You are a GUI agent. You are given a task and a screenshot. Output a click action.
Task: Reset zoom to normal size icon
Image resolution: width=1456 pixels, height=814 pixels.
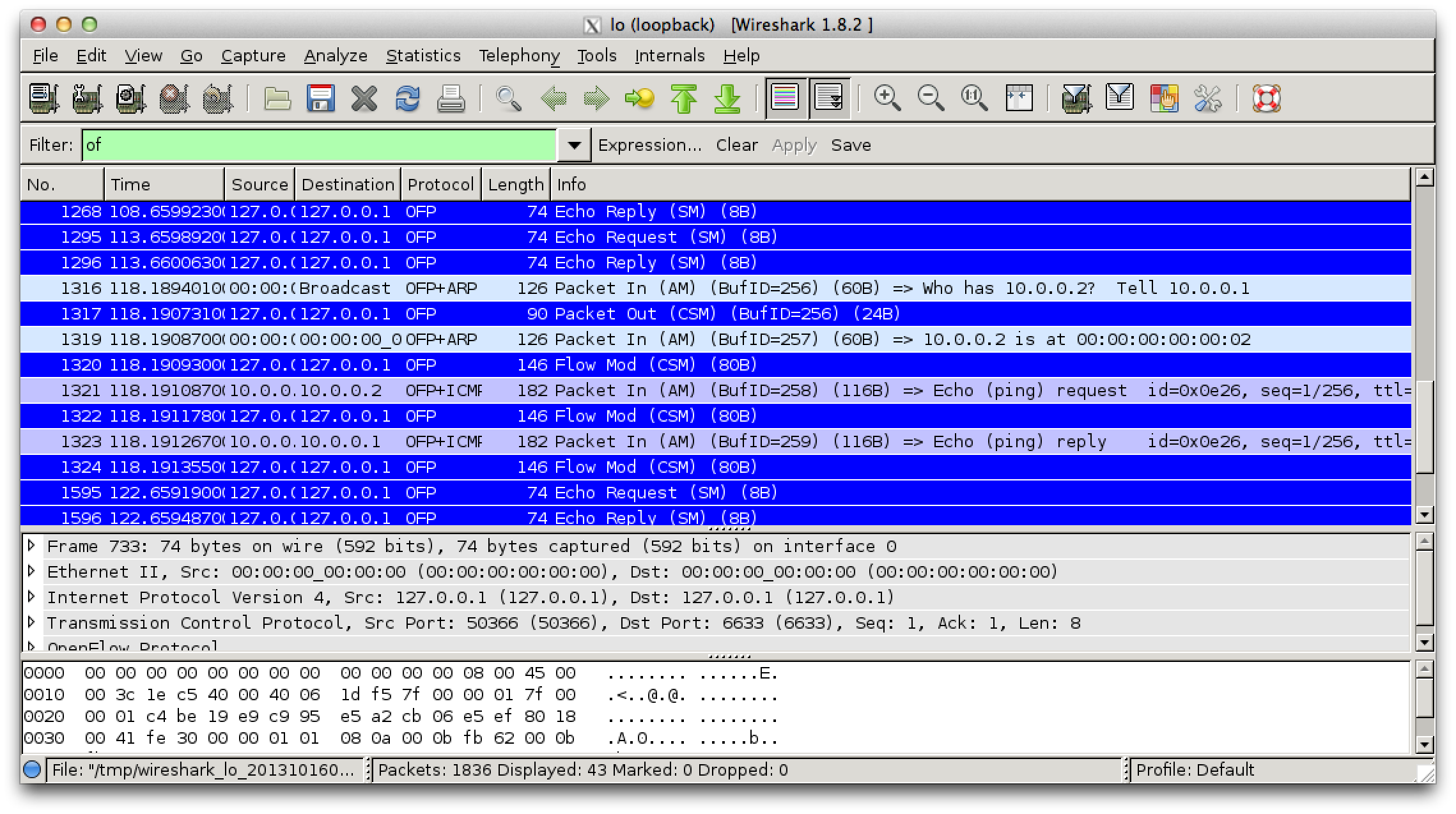[x=975, y=98]
